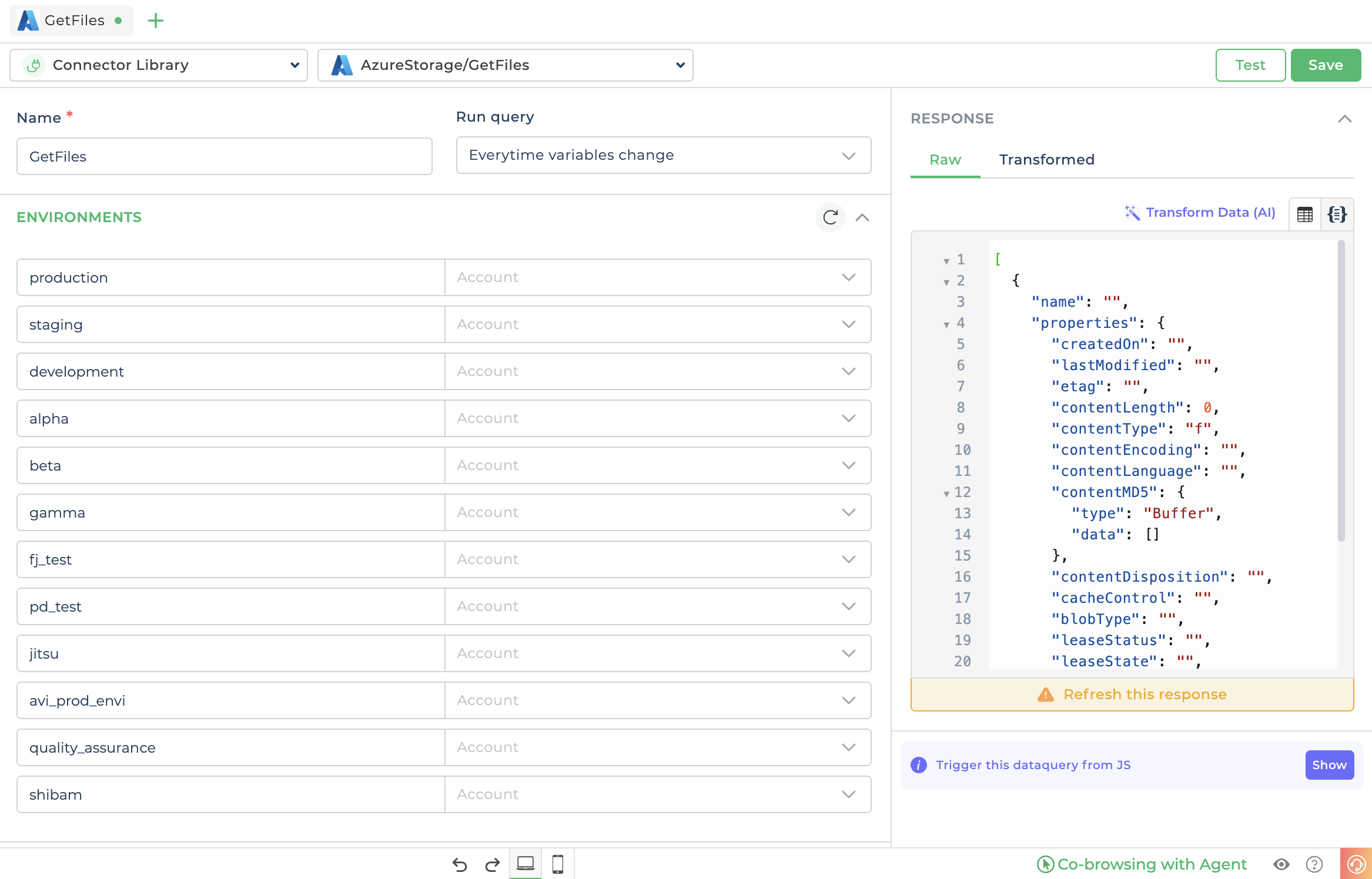Image resolution: width=1372 pixels, height=879 pixels.
Task: Open the AzureStorage/GetFiles dropdown
Action: (506, 65)
